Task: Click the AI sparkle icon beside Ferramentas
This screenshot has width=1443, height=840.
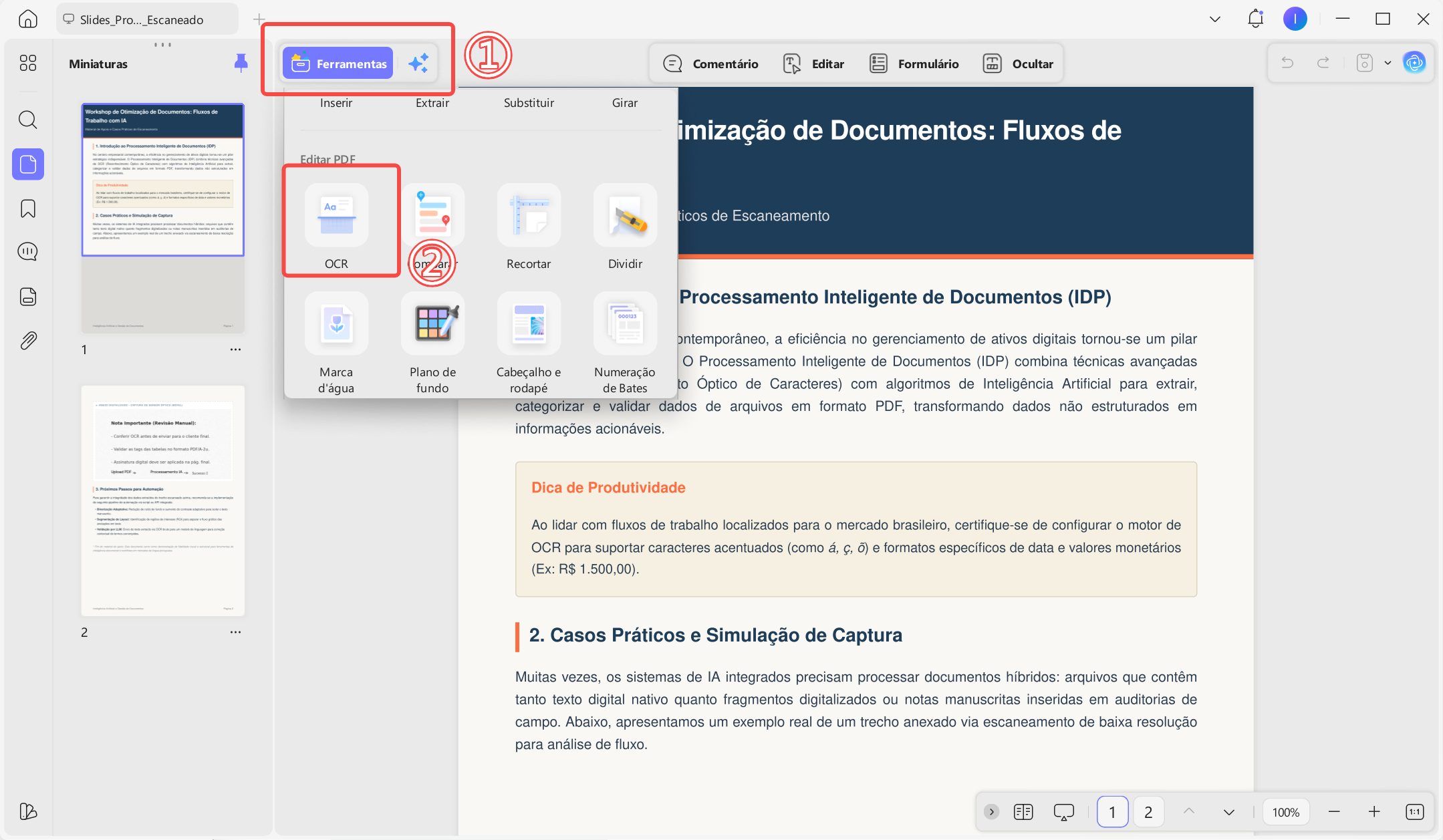Action: point(418,63)
